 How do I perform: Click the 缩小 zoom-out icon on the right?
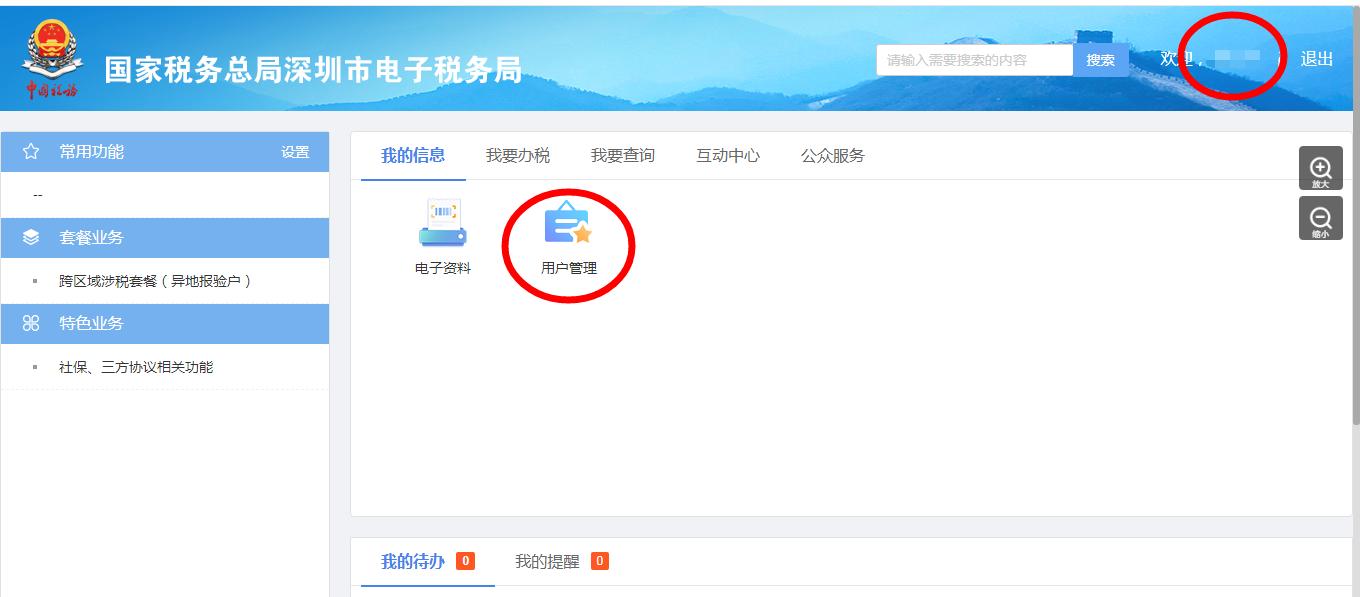click(1321, 217)
